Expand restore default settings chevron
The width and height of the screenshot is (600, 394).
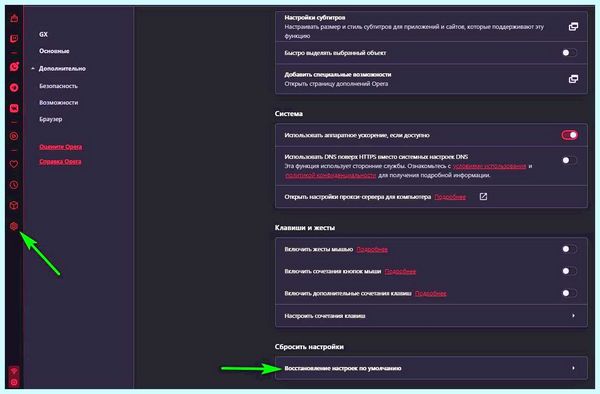pos(573,368)
